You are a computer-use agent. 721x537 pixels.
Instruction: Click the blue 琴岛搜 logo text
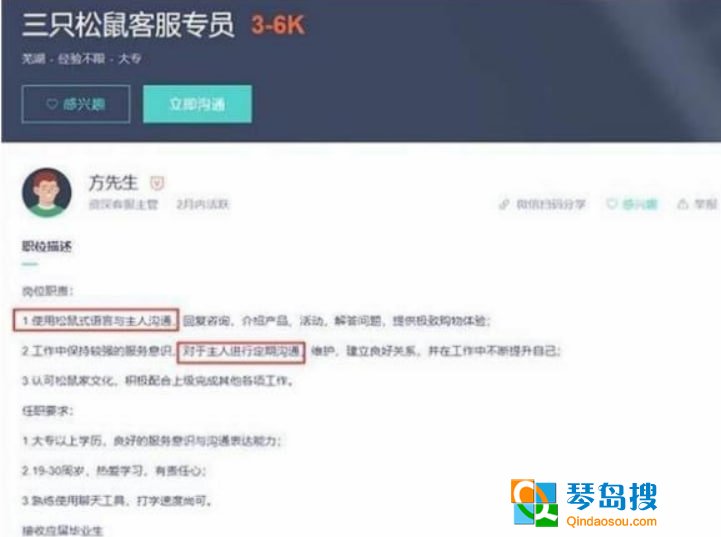[612, 496]
